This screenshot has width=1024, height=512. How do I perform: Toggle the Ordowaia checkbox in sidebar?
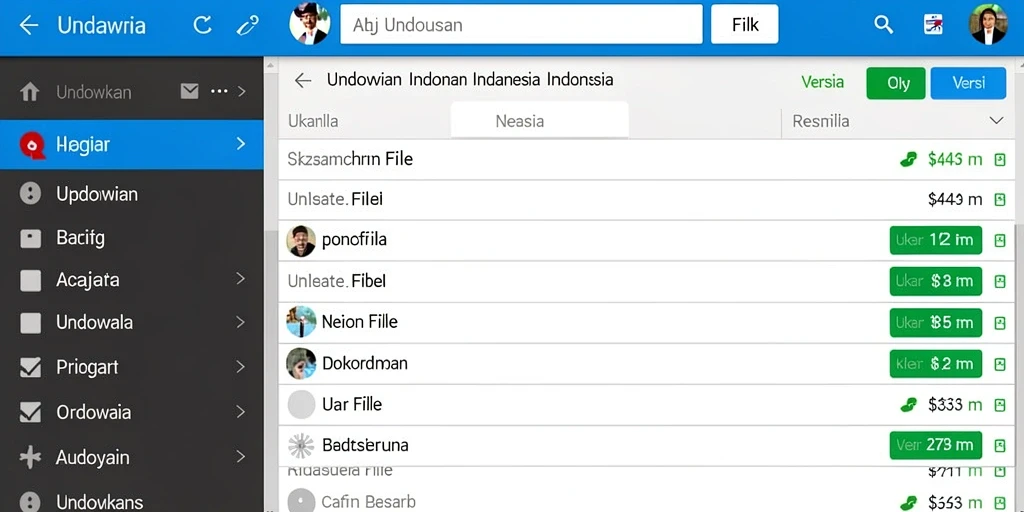pos(30,412)
